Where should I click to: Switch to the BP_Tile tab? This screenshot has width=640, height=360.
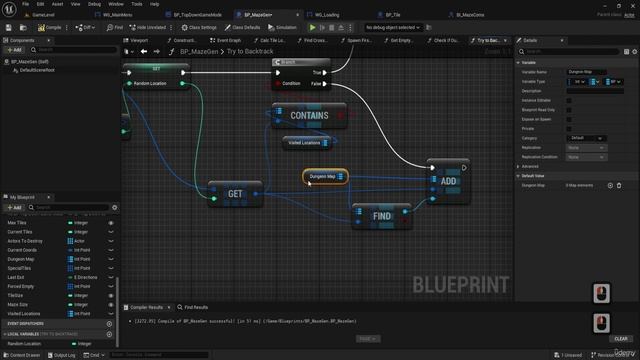(393, 15)
